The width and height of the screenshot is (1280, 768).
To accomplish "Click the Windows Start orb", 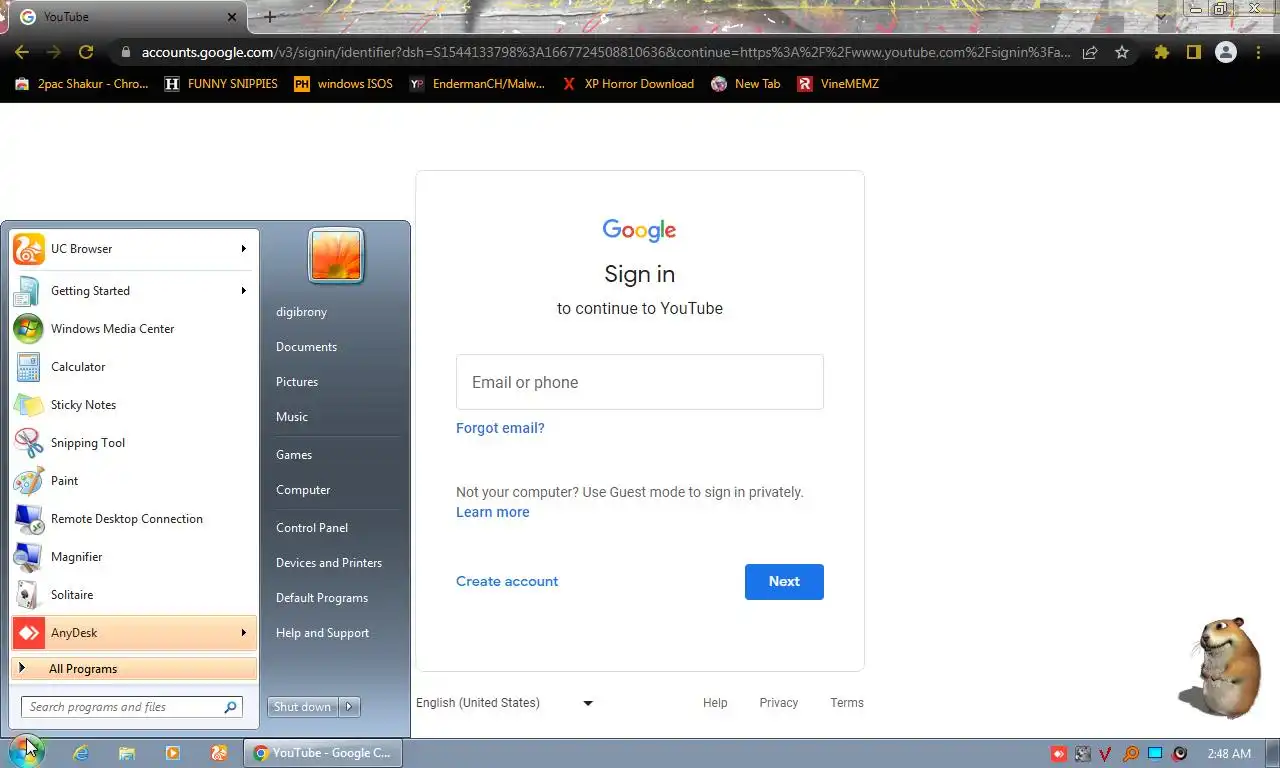I will pos(27,752).
